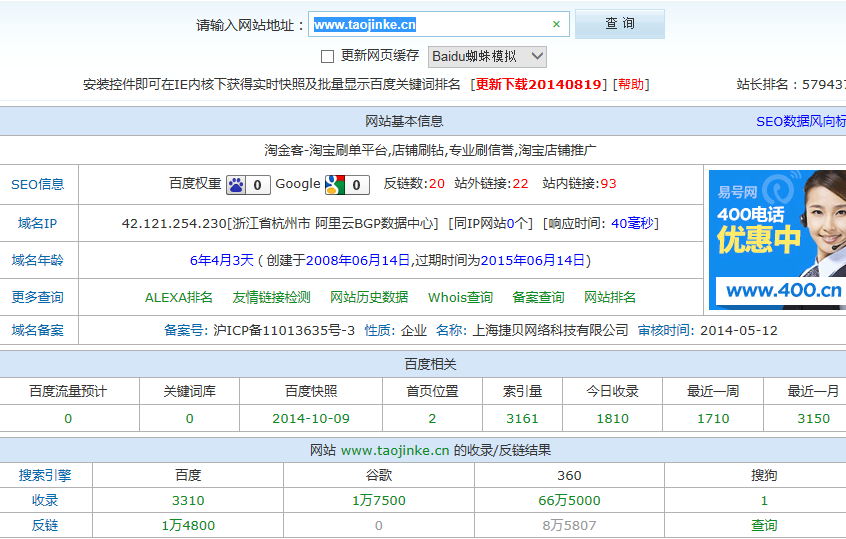Click ICP number 沪ICP备11013635号-3
The image size is (846, 539).
pos(284,330)
